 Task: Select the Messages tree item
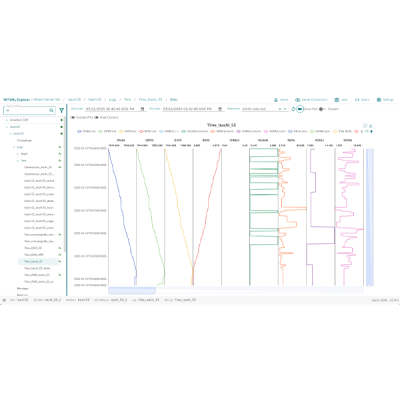point(23,288)
